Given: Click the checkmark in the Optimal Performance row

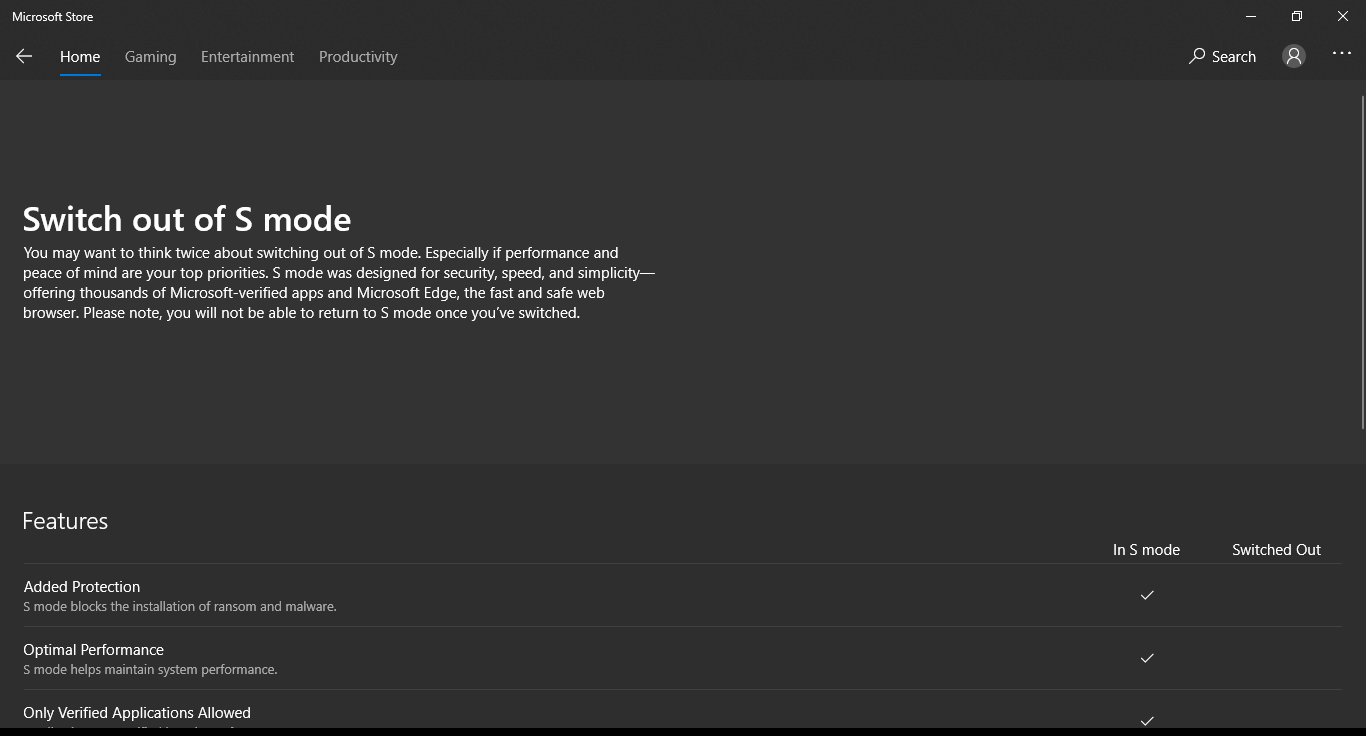Looking at the screenshot, I should point(1147,658).
